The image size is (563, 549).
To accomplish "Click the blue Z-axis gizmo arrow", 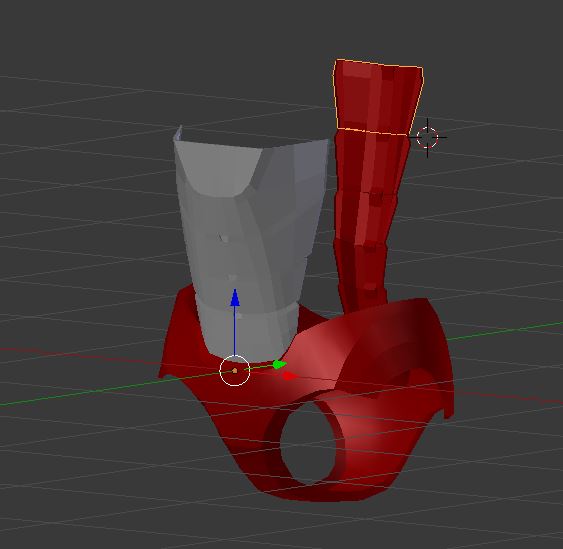I will (x=235, y=298).
